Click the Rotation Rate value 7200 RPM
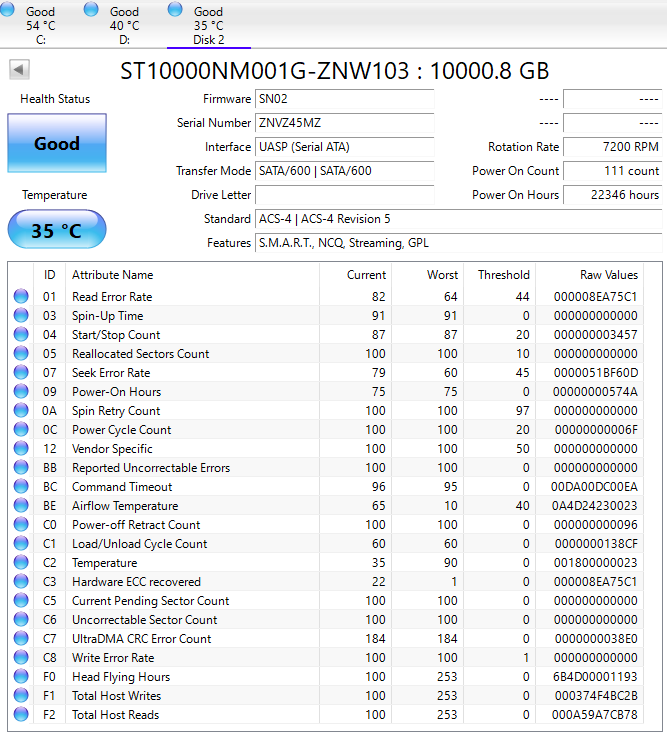 tap(613, 147)
